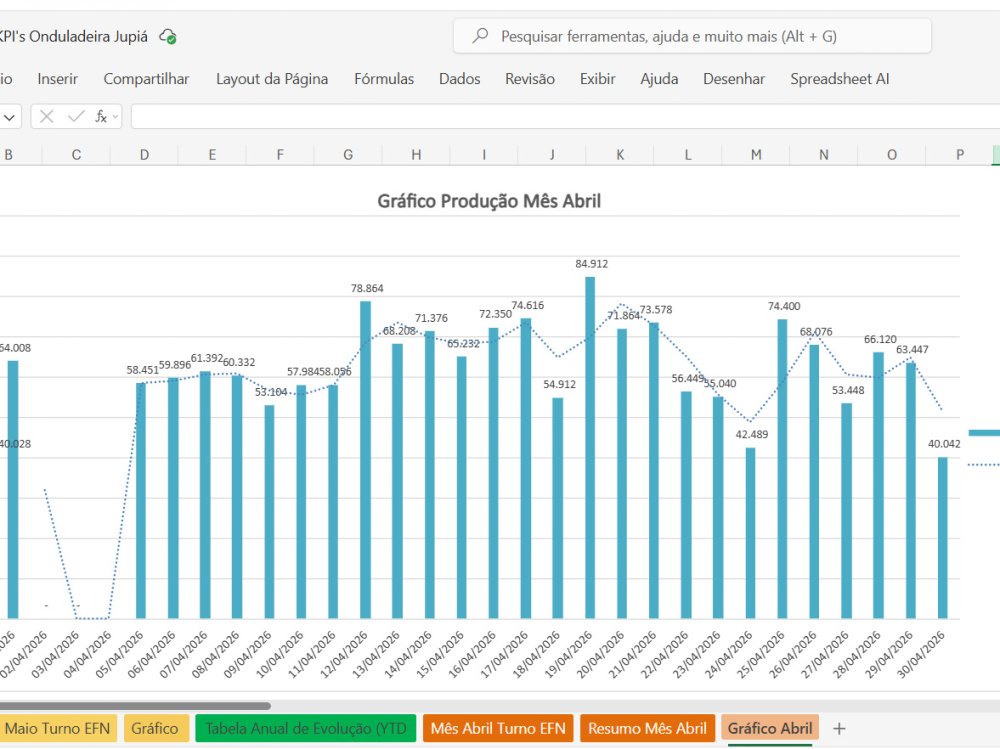Viewport: 1000px width, 749px height.
Task: Select the Gráfico Abril sheet tab
Action: (x=770, y=729)
